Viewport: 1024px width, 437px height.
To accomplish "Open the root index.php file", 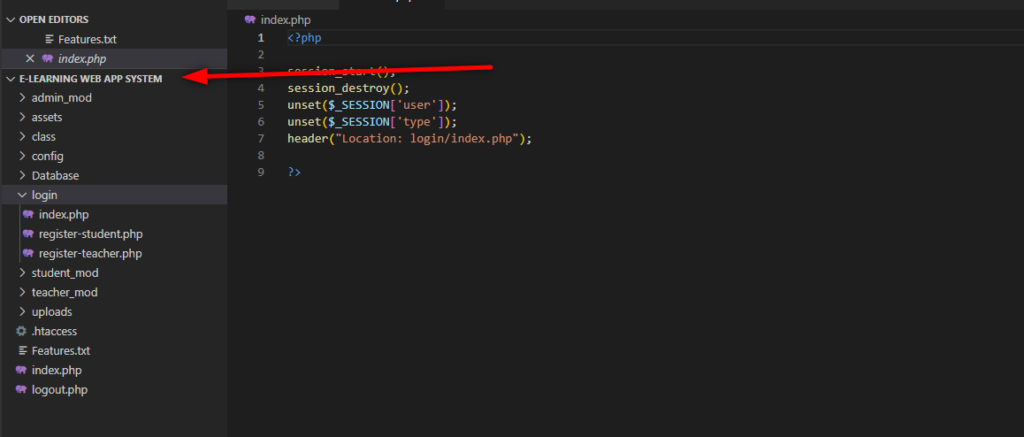I will [57, 370].
